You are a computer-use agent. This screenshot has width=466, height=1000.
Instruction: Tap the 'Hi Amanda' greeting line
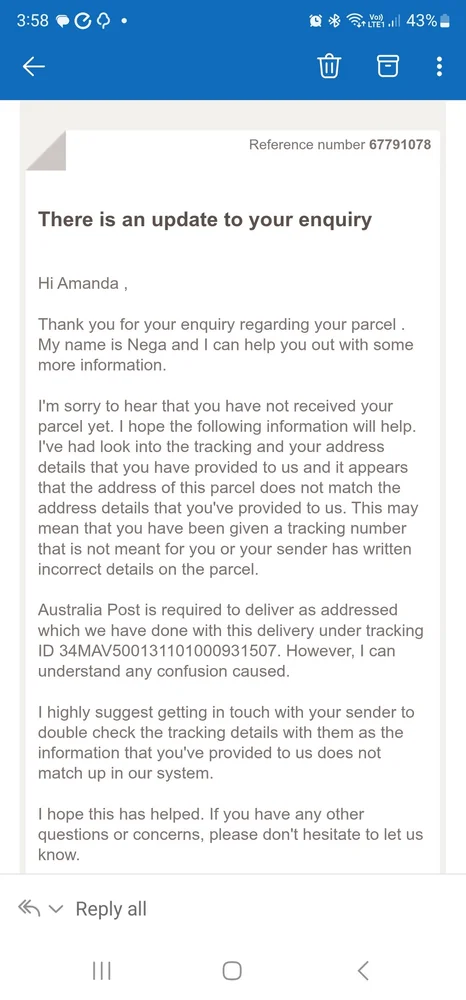pyautogui.click(x=84, y=283)
